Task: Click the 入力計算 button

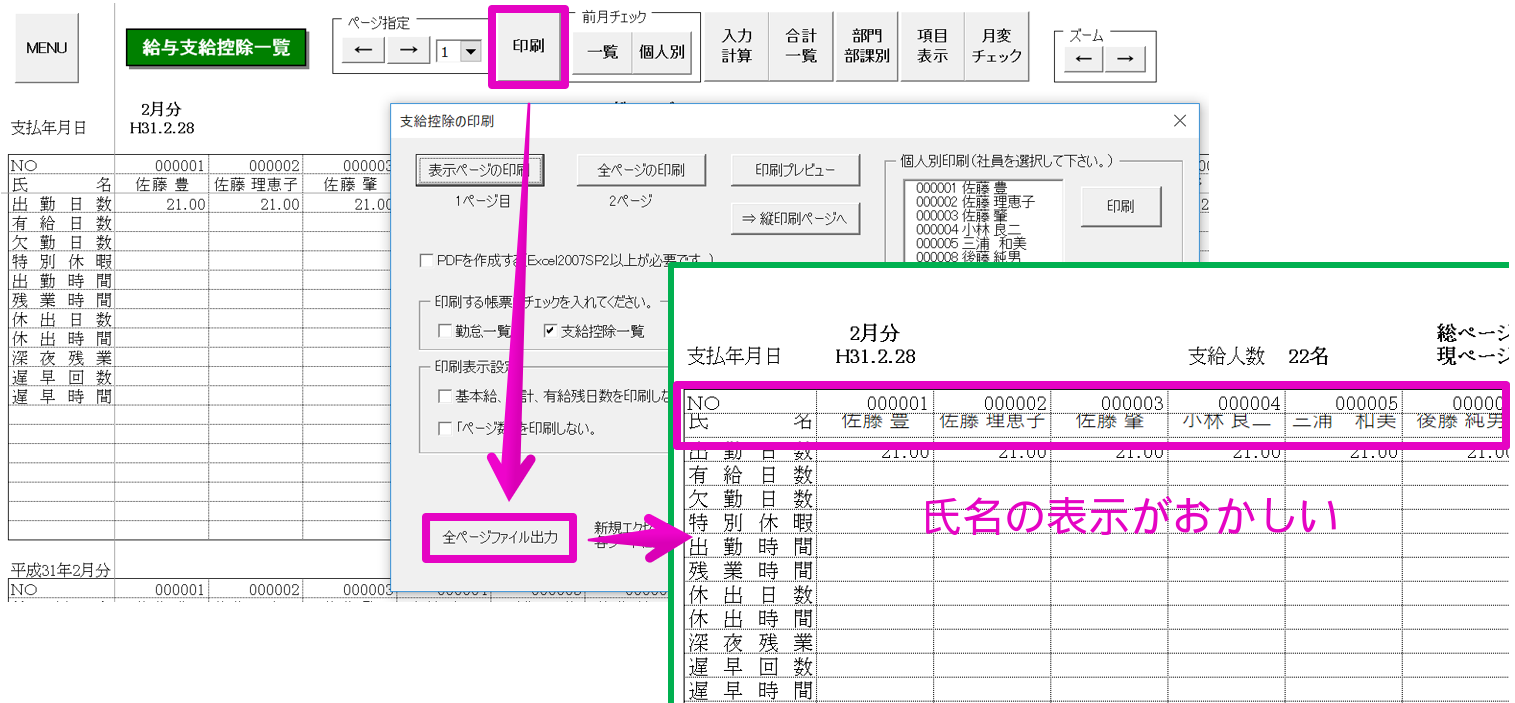Action: click(x=737, y=46)
